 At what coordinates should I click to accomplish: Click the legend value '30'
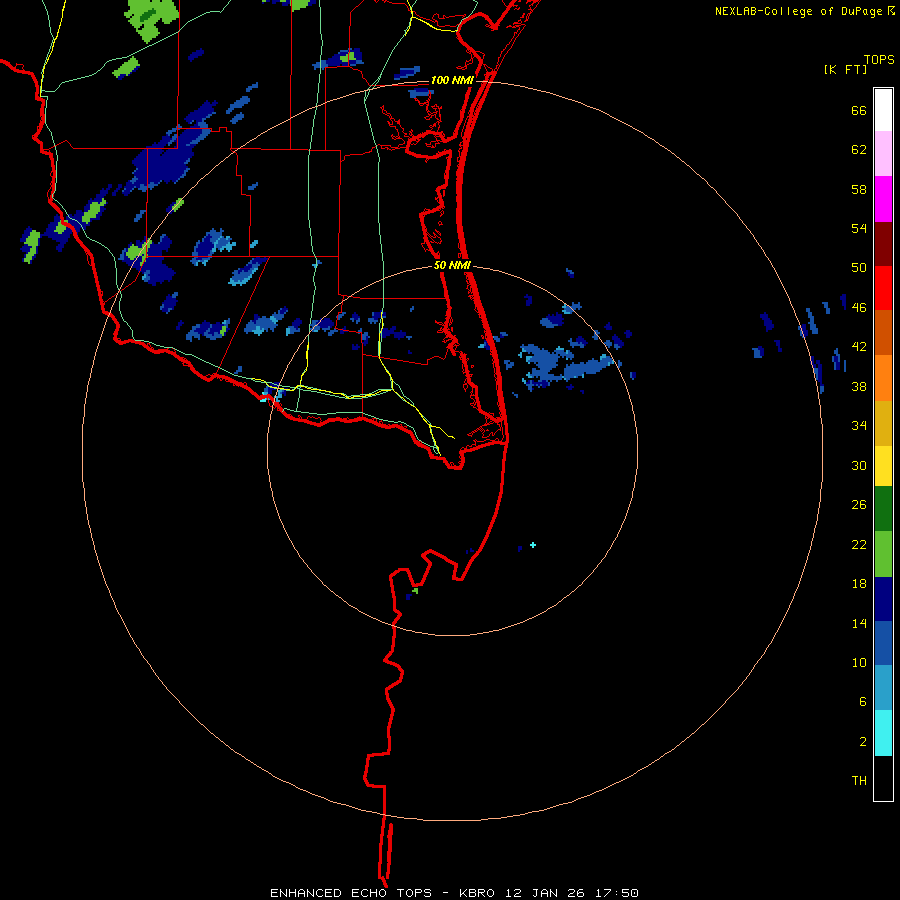[859, 465]
